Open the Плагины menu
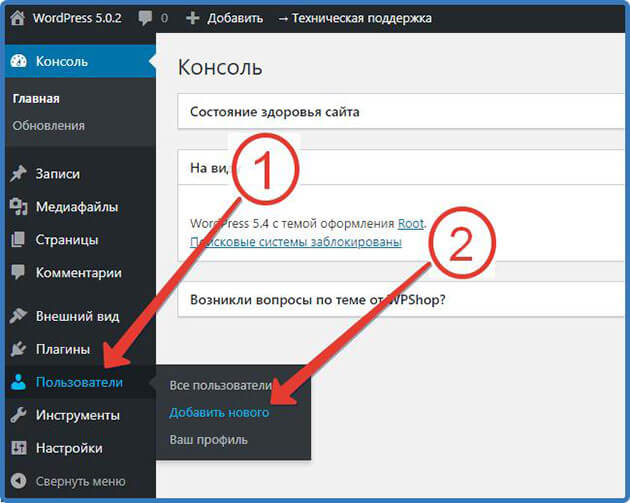This screenshot has width=630, height=503. click(80, 349)
